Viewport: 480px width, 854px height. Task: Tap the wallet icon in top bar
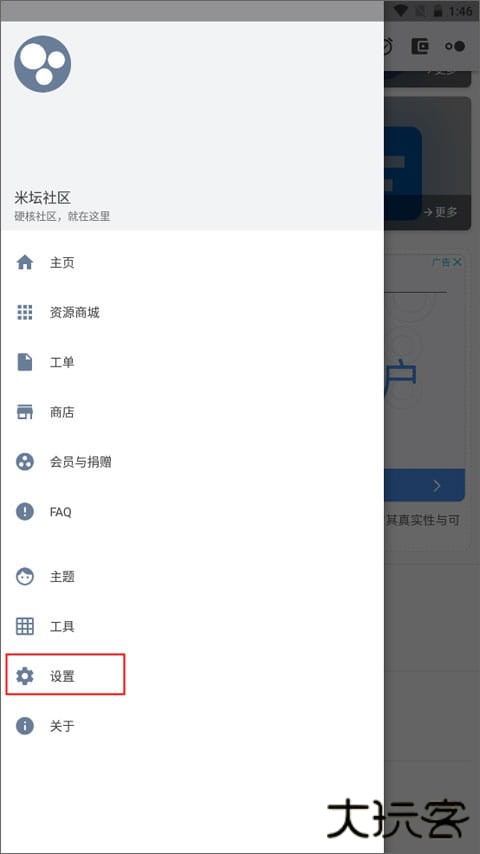420,46
